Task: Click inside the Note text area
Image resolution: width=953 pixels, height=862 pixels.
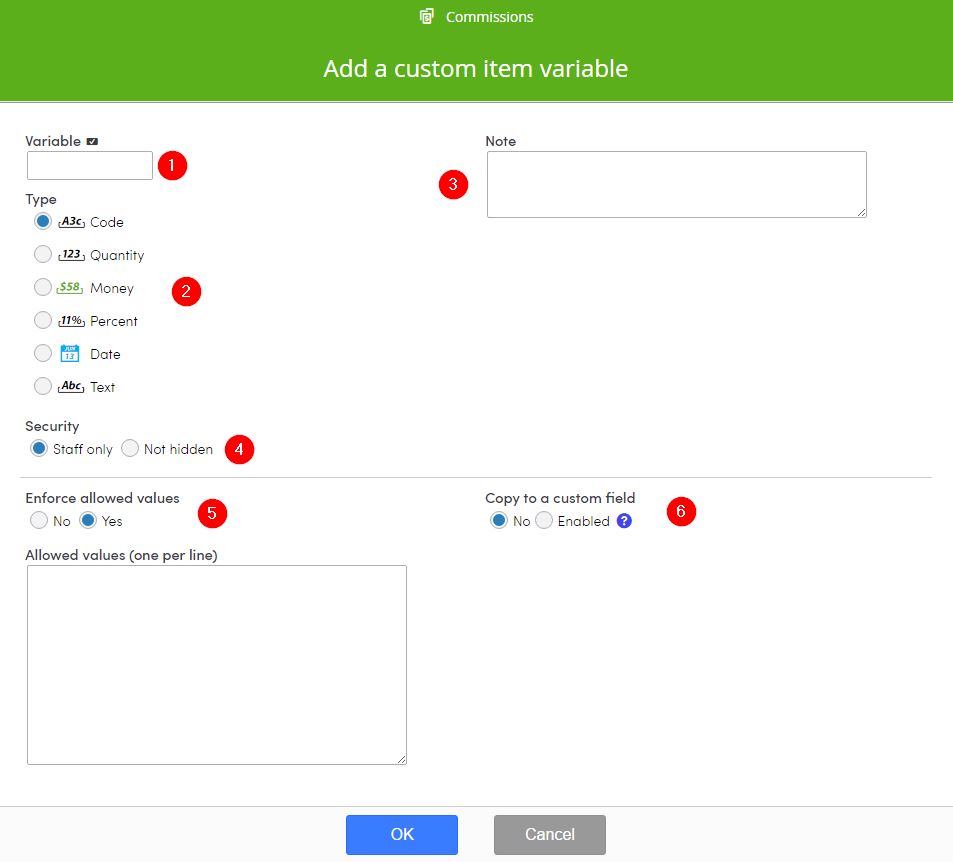Action: pyautogui.click(x=676, y=185)
